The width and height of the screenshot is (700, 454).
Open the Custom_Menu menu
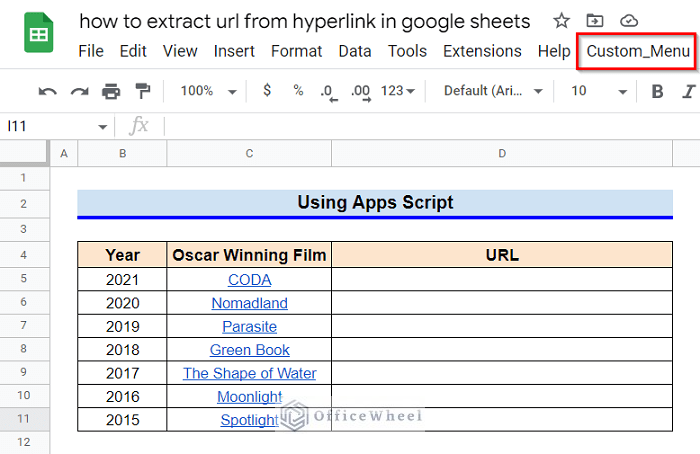638,51
